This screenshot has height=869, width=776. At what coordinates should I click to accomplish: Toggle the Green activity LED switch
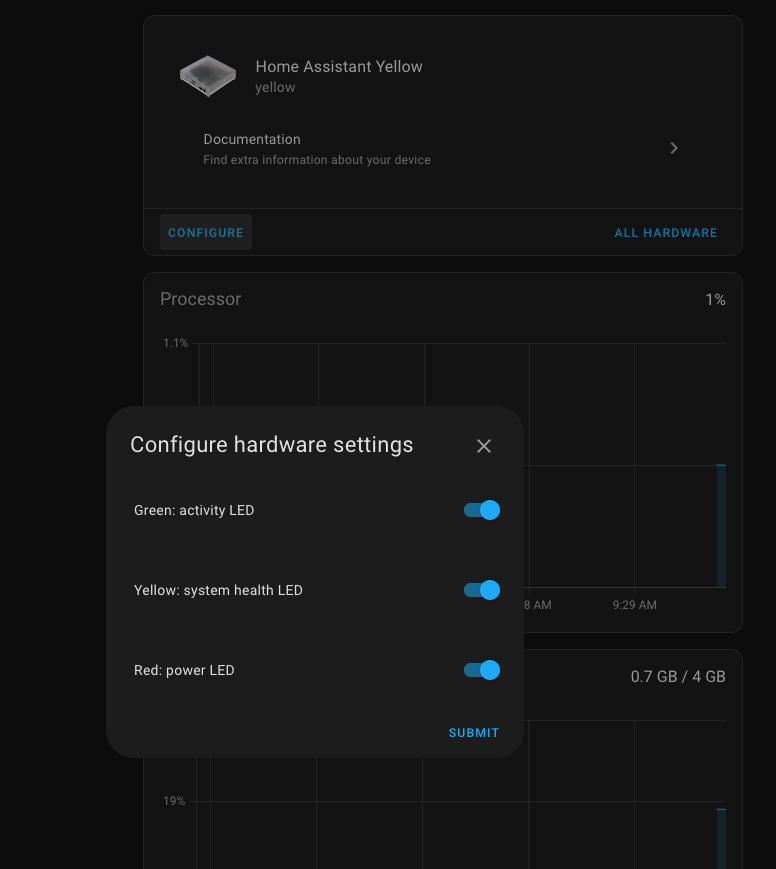[x=482, y=510]
